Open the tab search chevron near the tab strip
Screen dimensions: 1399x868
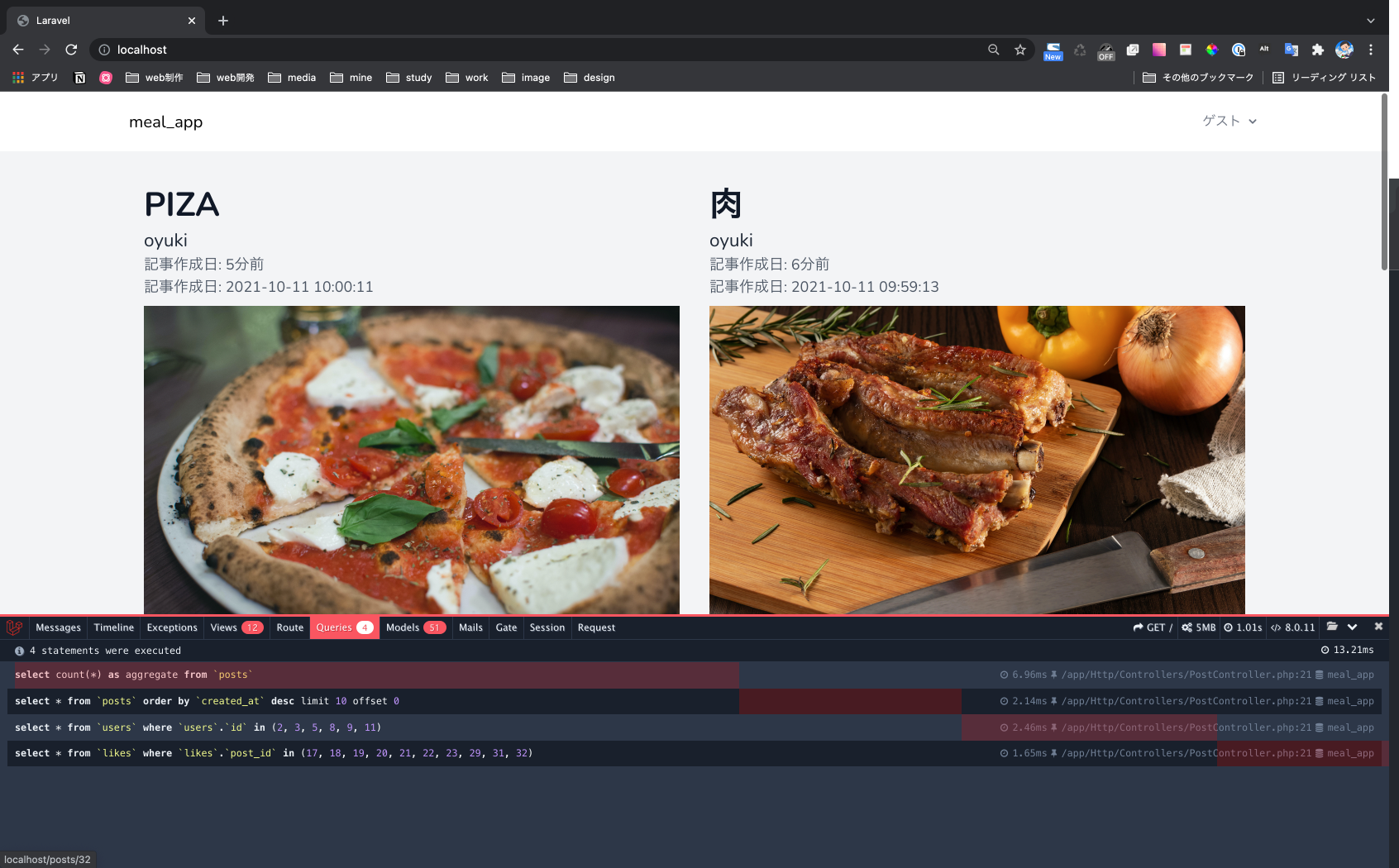click(1372, 20)
